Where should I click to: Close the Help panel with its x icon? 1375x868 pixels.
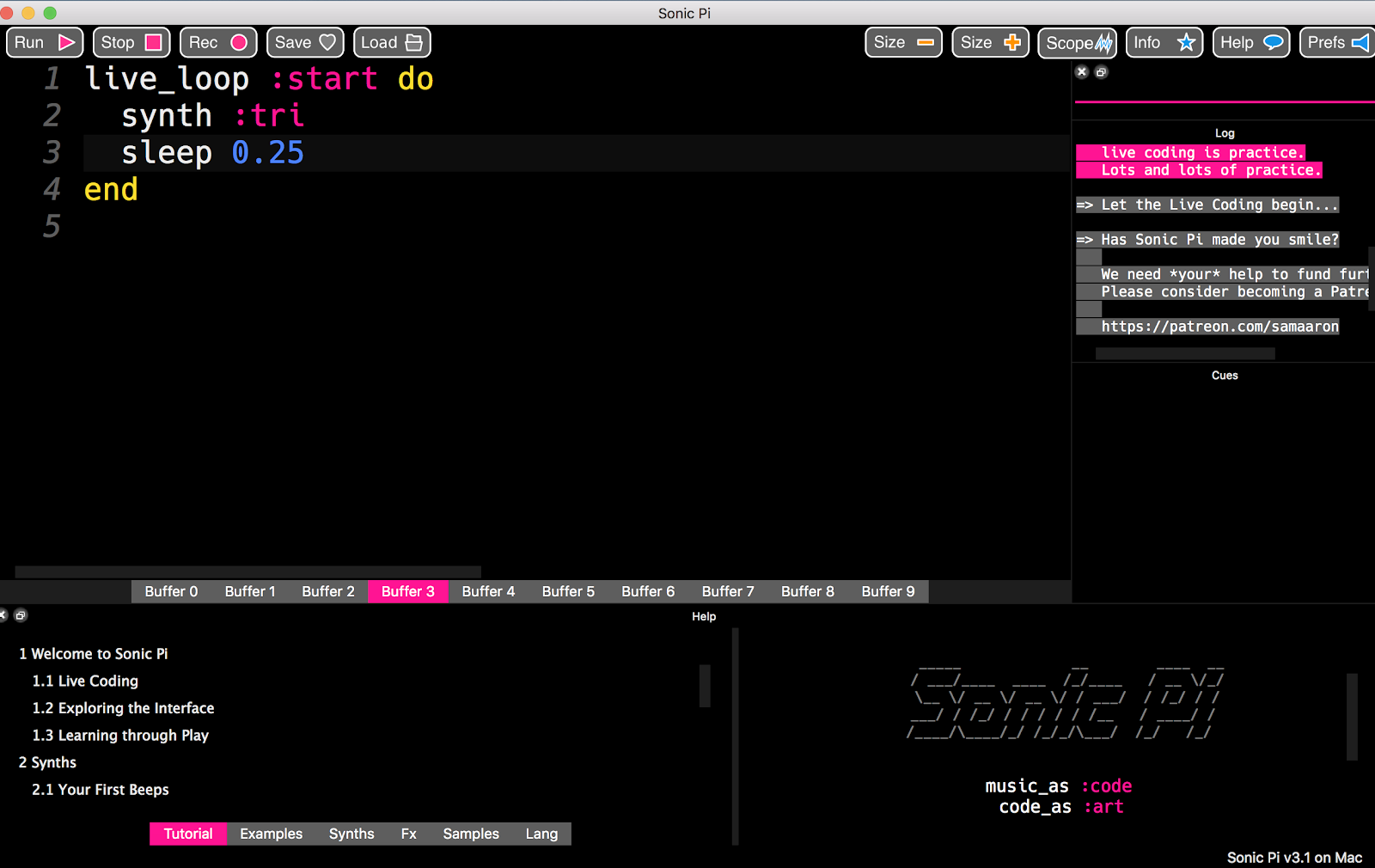click(x=3, y=615)
